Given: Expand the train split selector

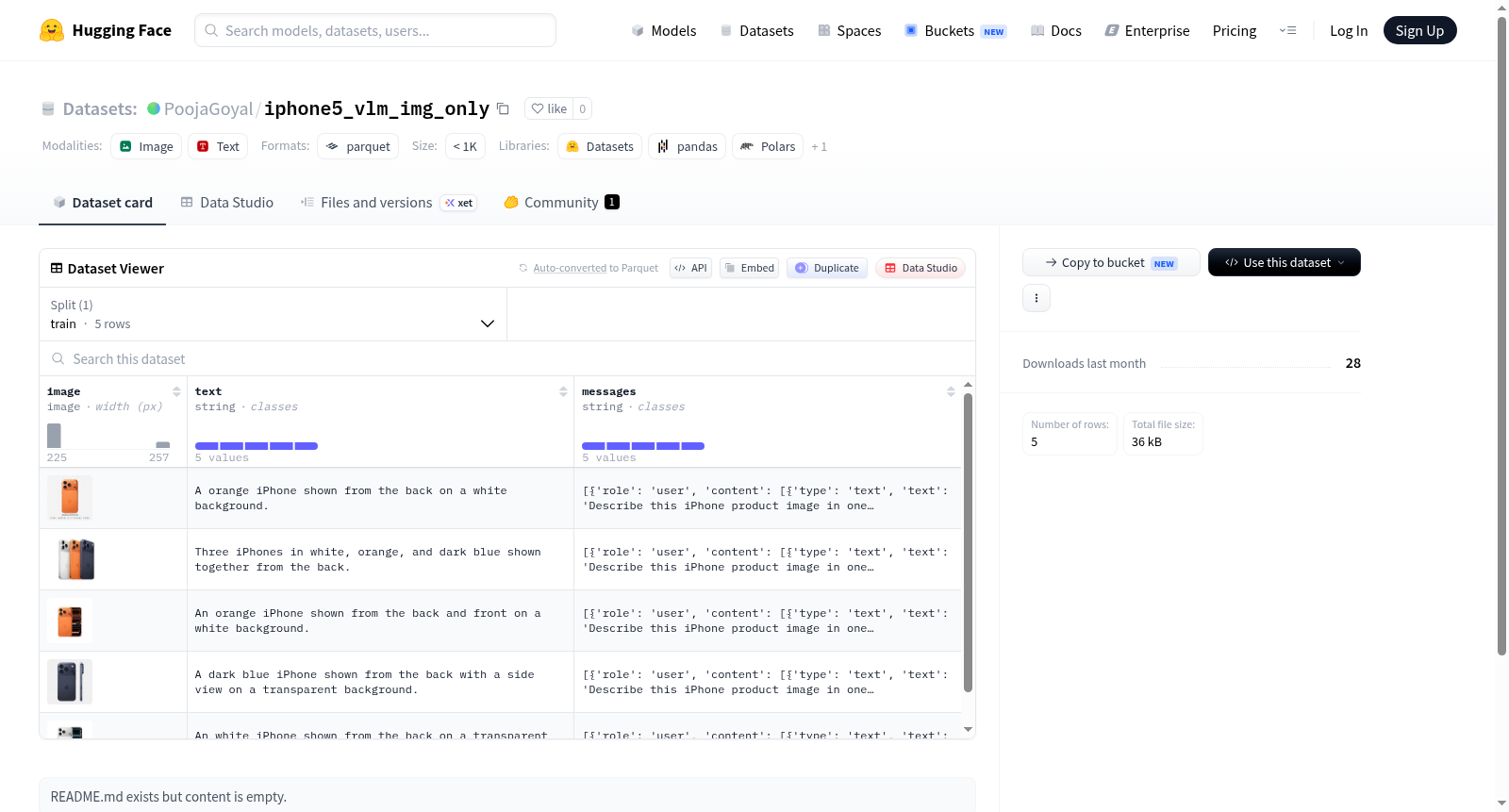Looking at the screenshot, I should 273,314.
